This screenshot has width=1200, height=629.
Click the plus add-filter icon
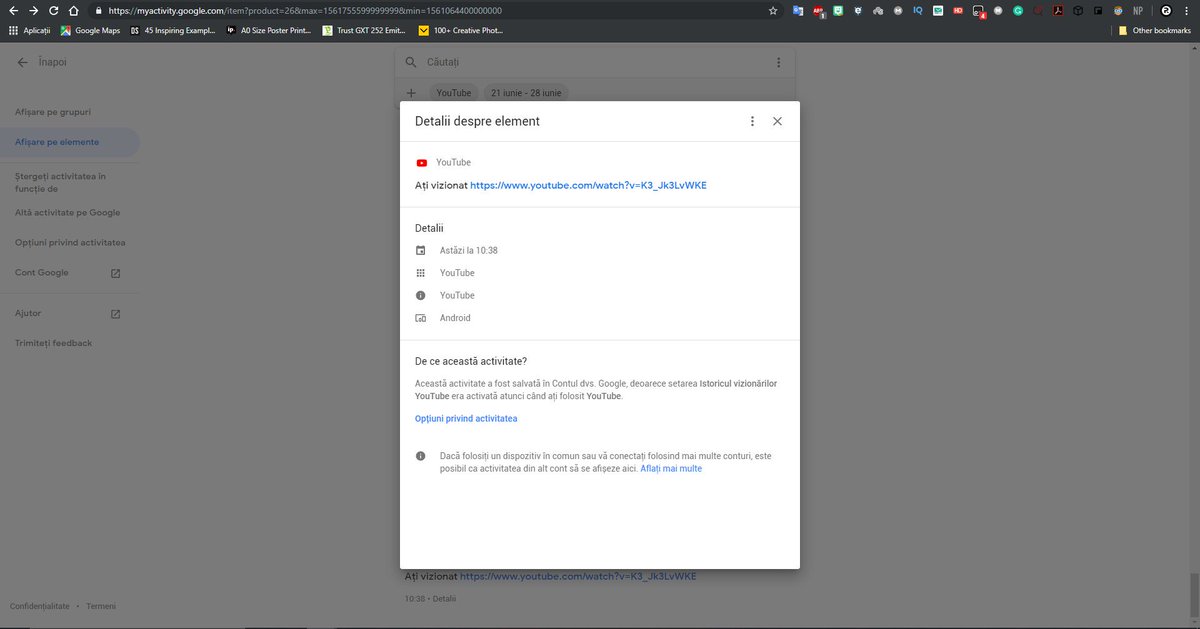(411, 92)
